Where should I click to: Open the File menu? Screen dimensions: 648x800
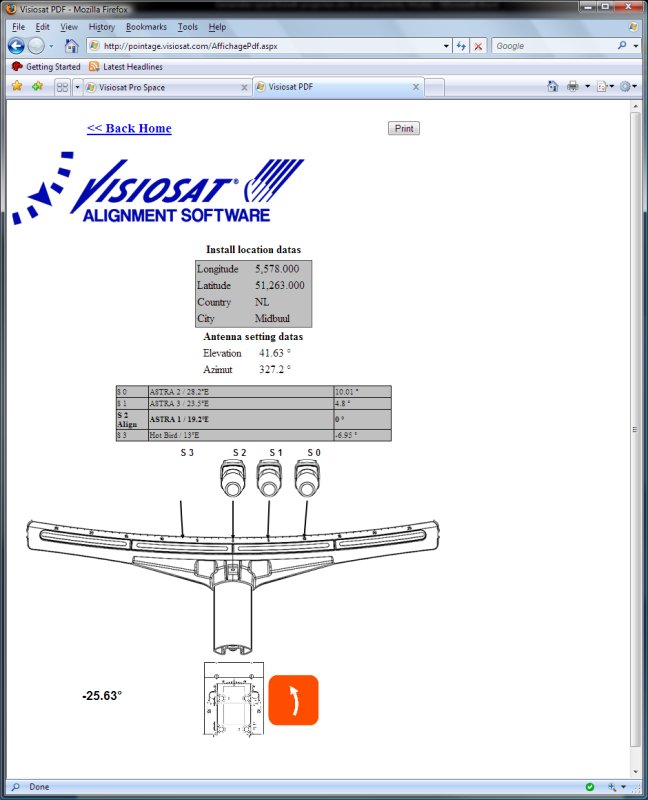(x=18, y=27)
